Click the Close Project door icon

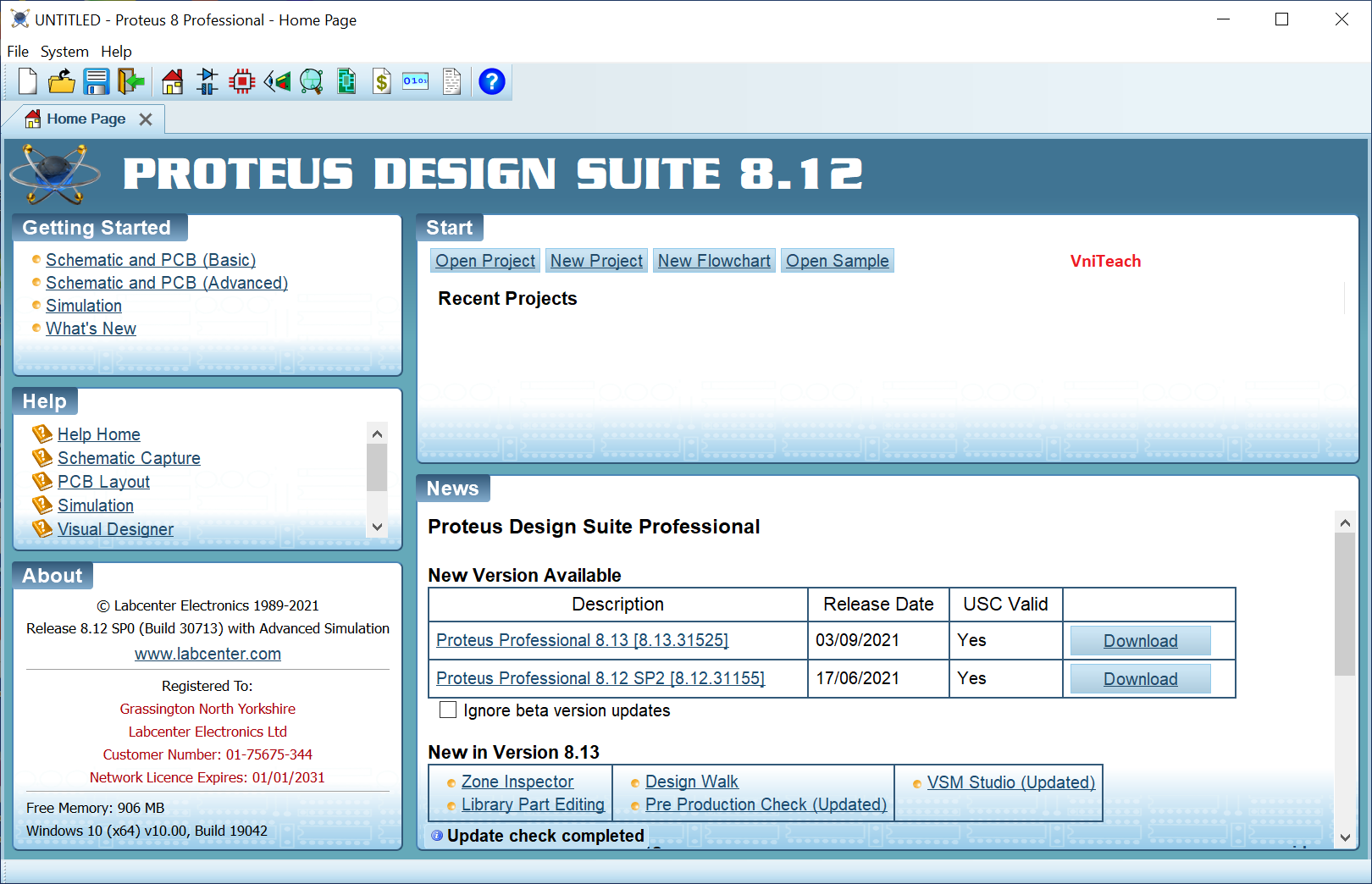131,81
